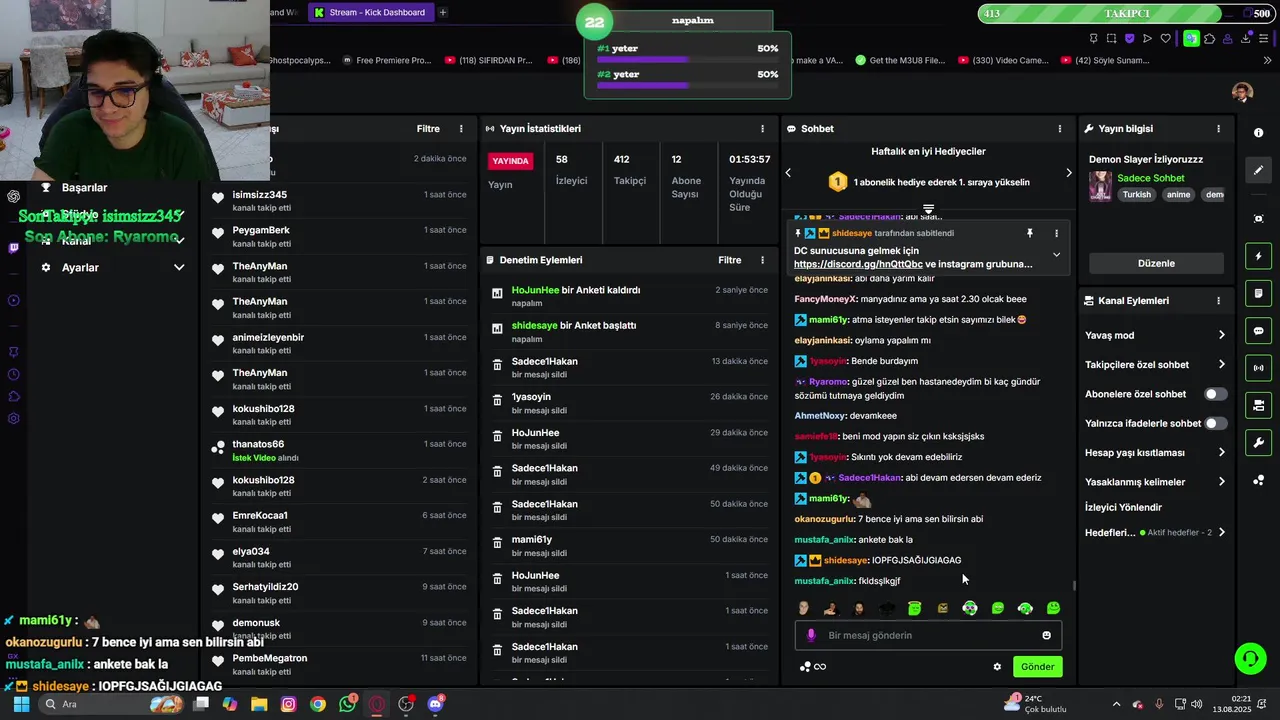The width and height of the screenshot is (1280, 720).
Task: Toggle Abonelere özel sohbet switch
Action: tap(1215, 394)
